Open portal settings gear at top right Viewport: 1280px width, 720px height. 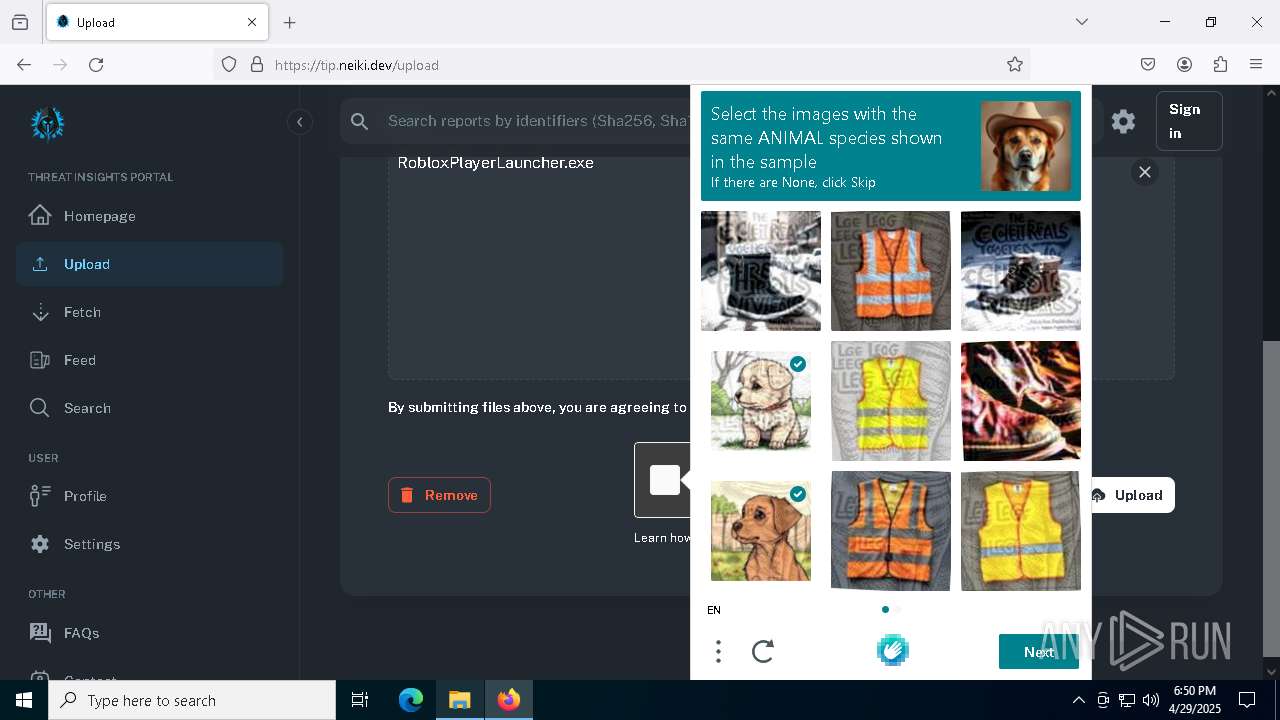point(1123,121)
